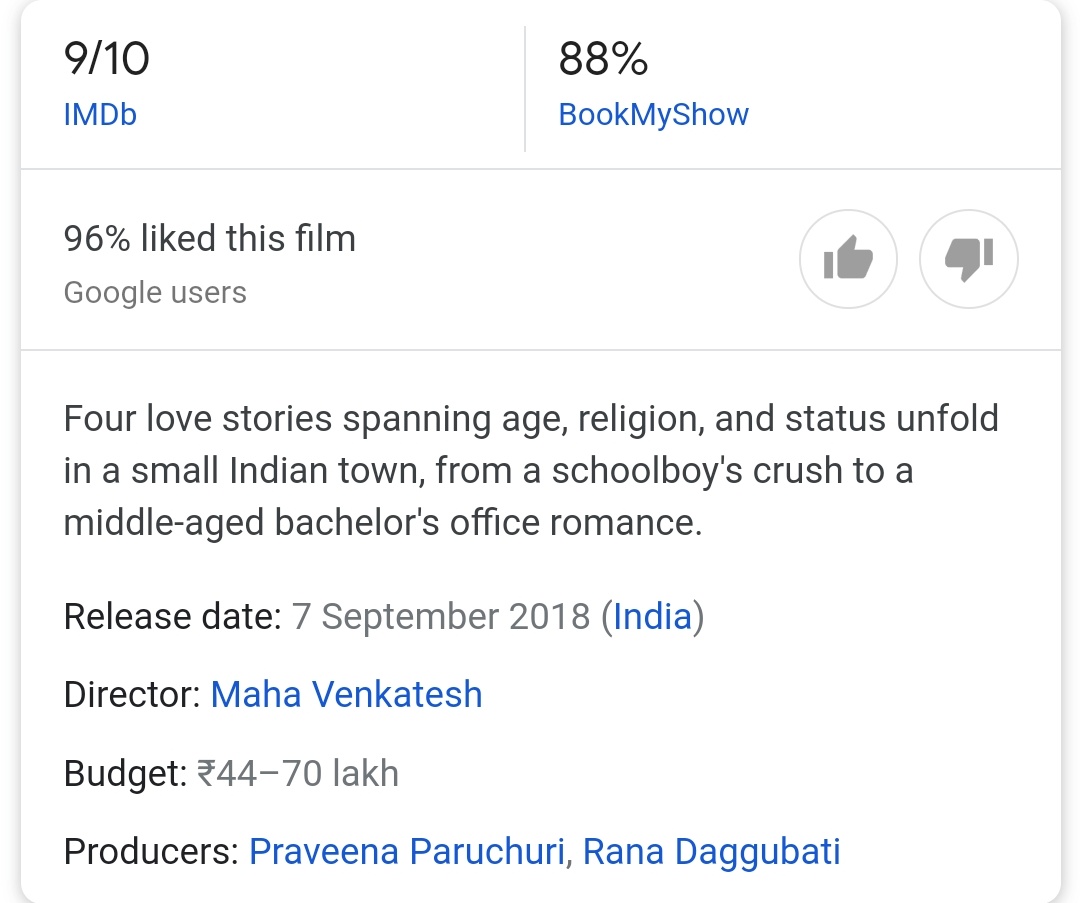Image resolution: width=1080 pixels, height=903 pixels.
Task: Click the 9/10 rating score
Action: click(x=106, y=59)
